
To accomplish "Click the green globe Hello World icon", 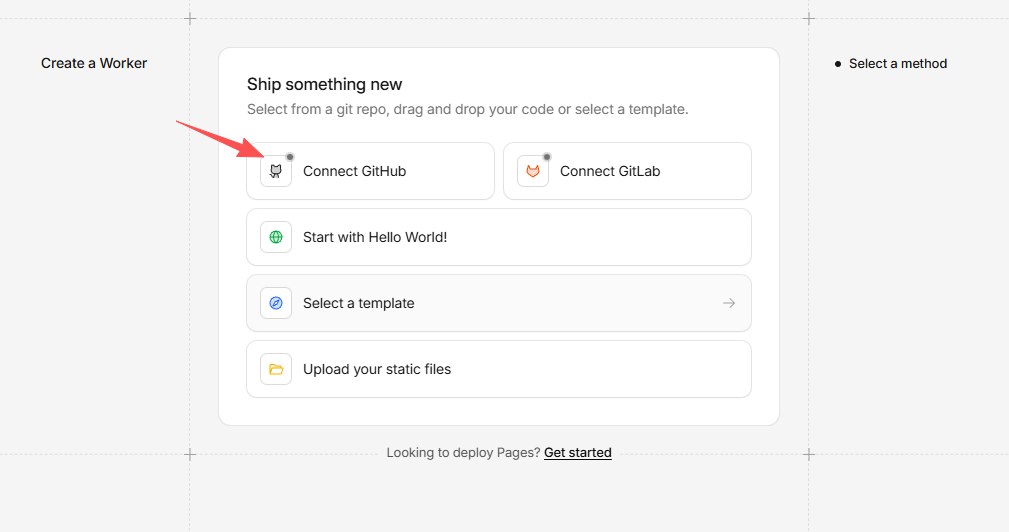I will pos(276,237).
